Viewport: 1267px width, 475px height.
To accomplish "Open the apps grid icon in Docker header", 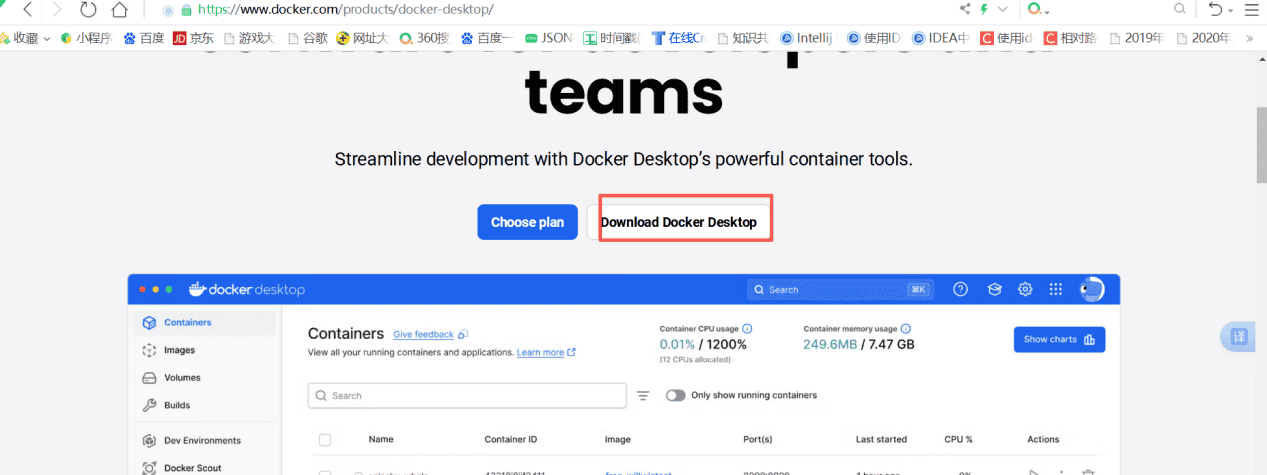I will pos(1055,290).
